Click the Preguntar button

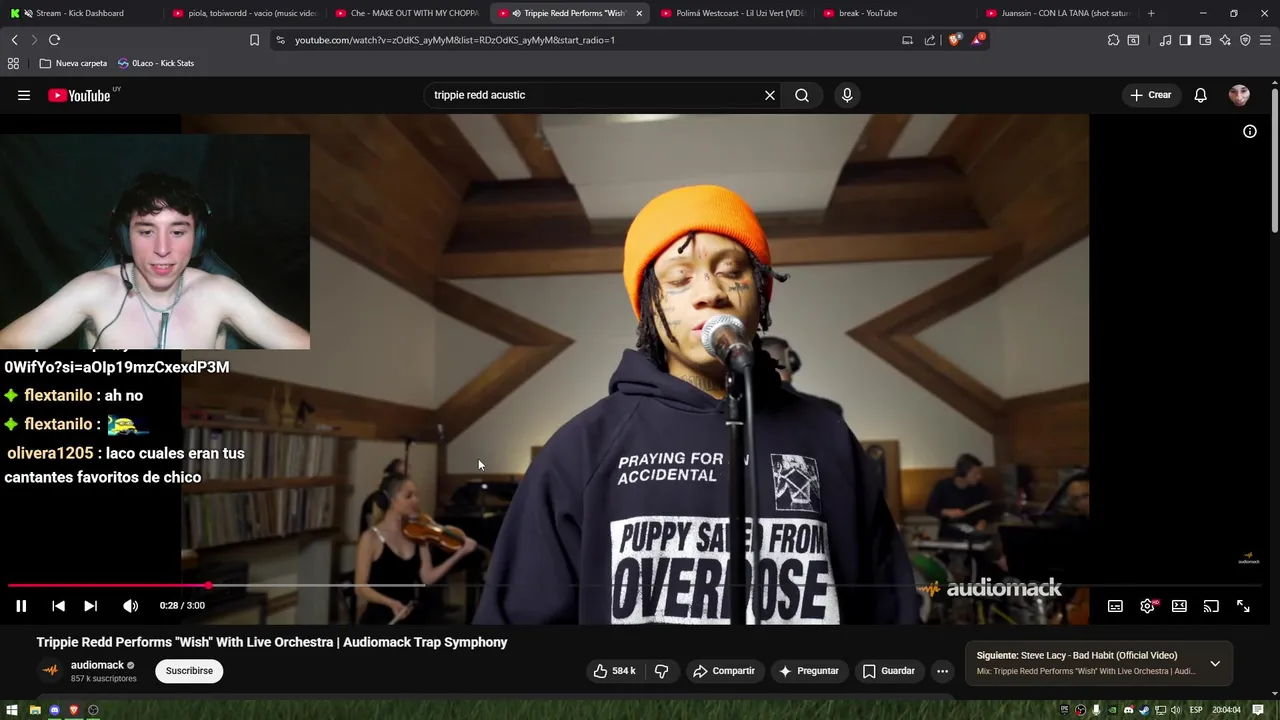808,671
